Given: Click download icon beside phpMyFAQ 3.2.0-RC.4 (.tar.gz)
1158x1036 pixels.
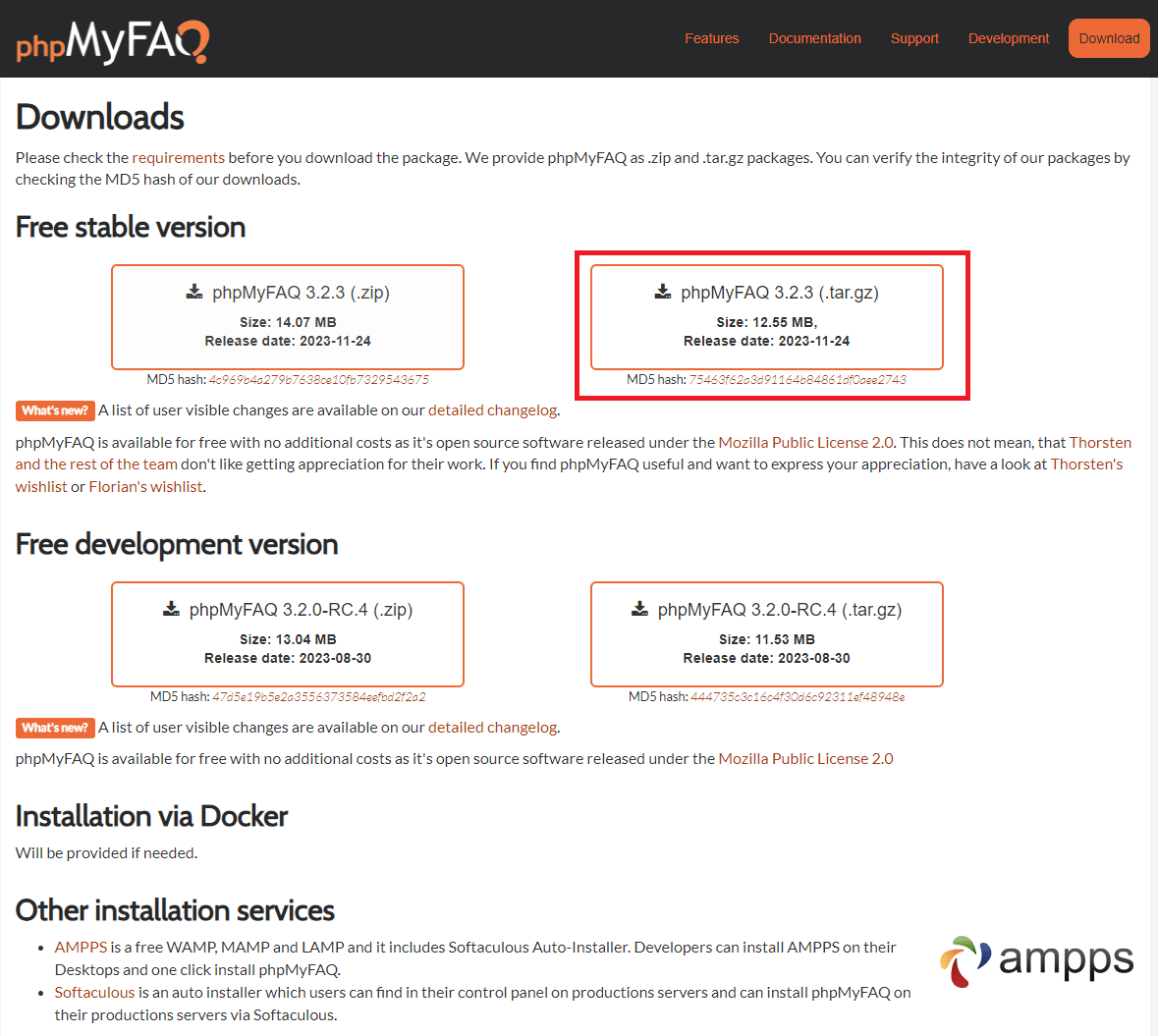Looking at the screenshot, I should click(x=639, y=609).
